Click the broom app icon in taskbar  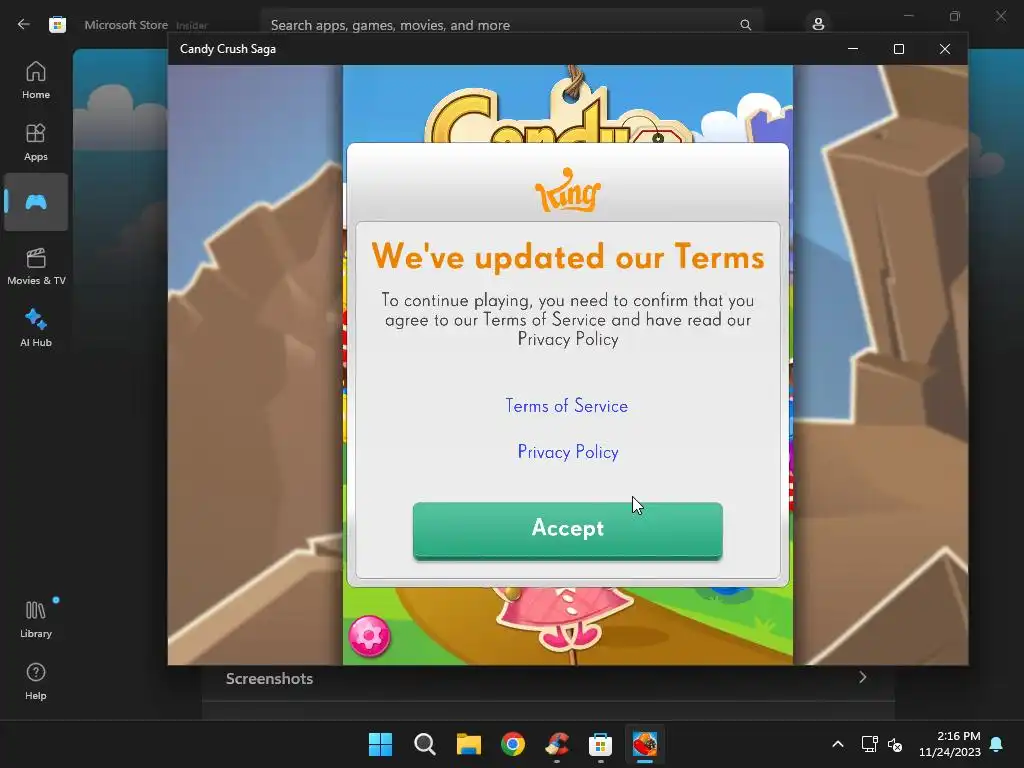coord(557,744)
